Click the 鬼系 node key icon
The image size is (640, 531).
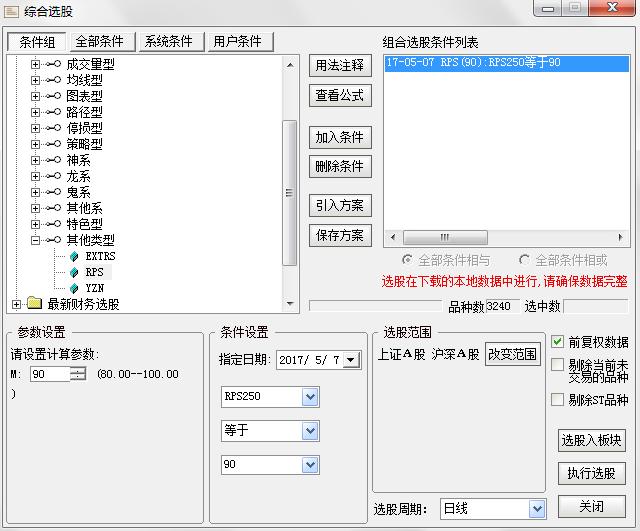pyautogui.click(x=53, y=192)
